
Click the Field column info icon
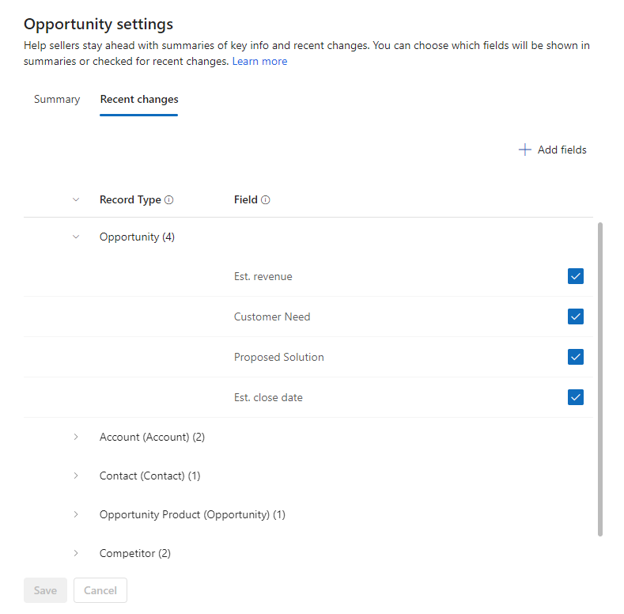click(x=265, y=200)
